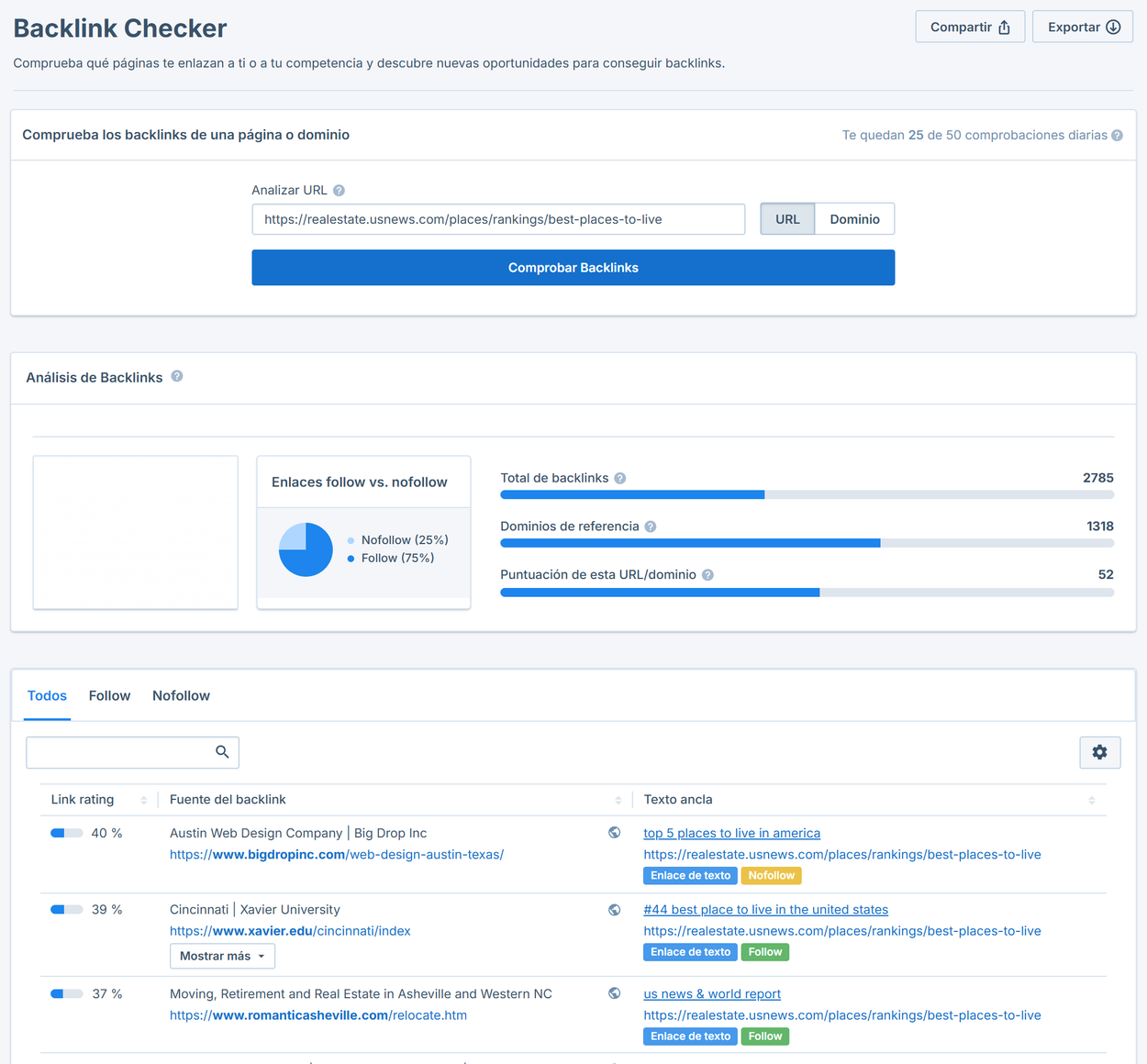Click Follow badge in romanticasheville row
Screen dimensions: 1147x1064
(764, 1036)
